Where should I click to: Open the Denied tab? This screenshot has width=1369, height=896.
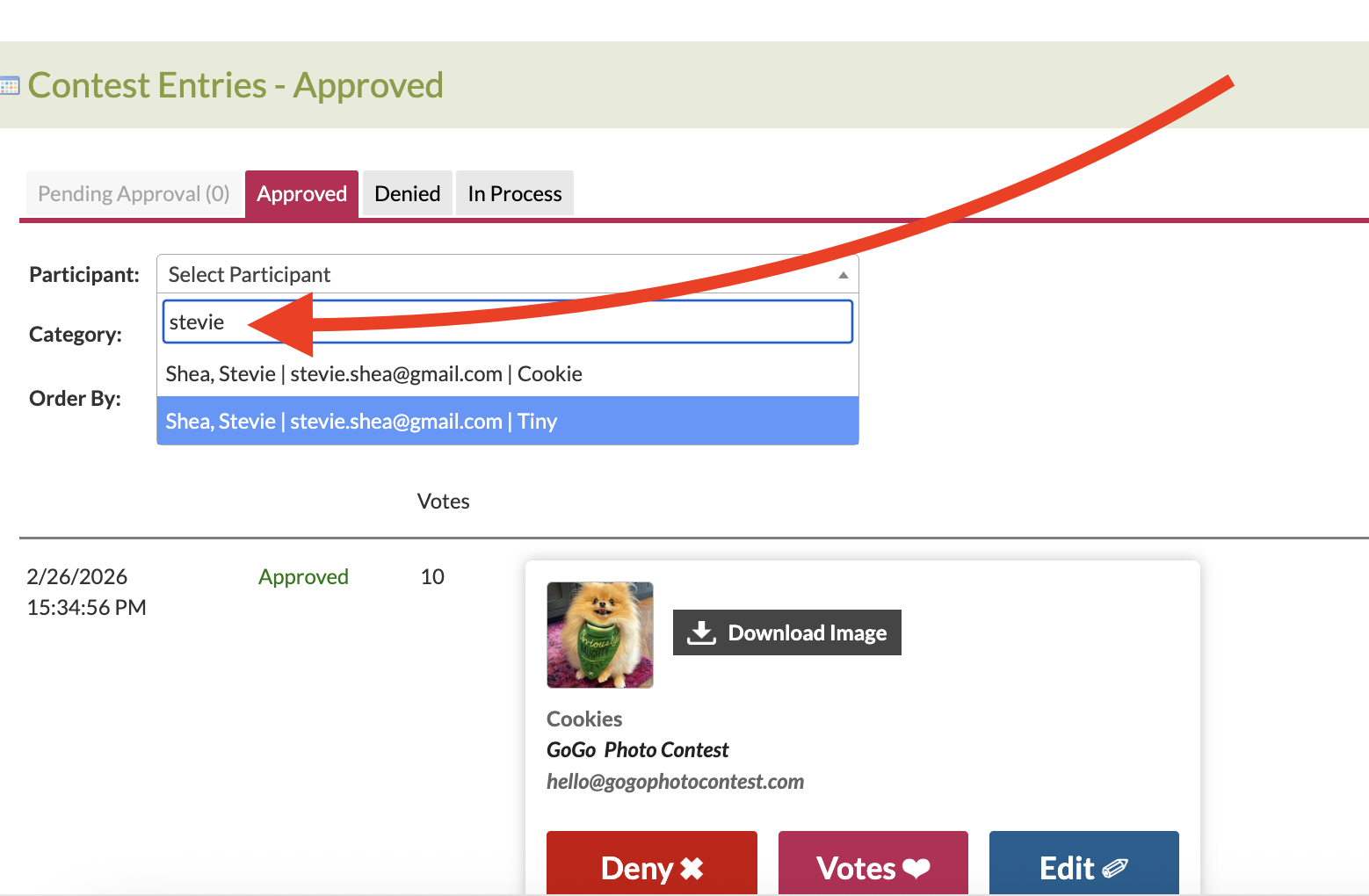[408, 193]
